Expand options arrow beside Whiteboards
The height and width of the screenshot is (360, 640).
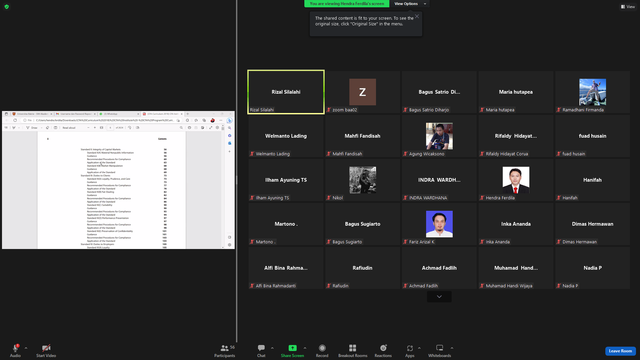pyautogui.click(x=452, y=348)
